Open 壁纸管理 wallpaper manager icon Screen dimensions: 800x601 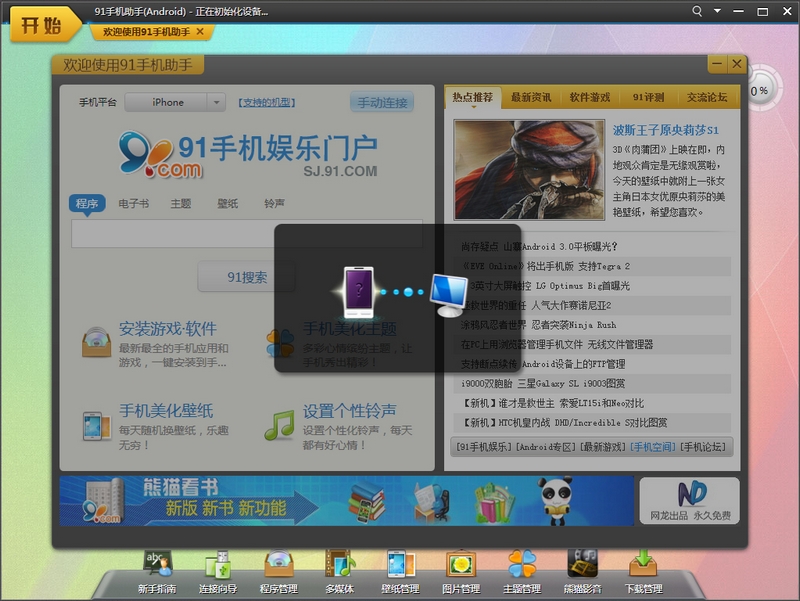tap(399, 571)
